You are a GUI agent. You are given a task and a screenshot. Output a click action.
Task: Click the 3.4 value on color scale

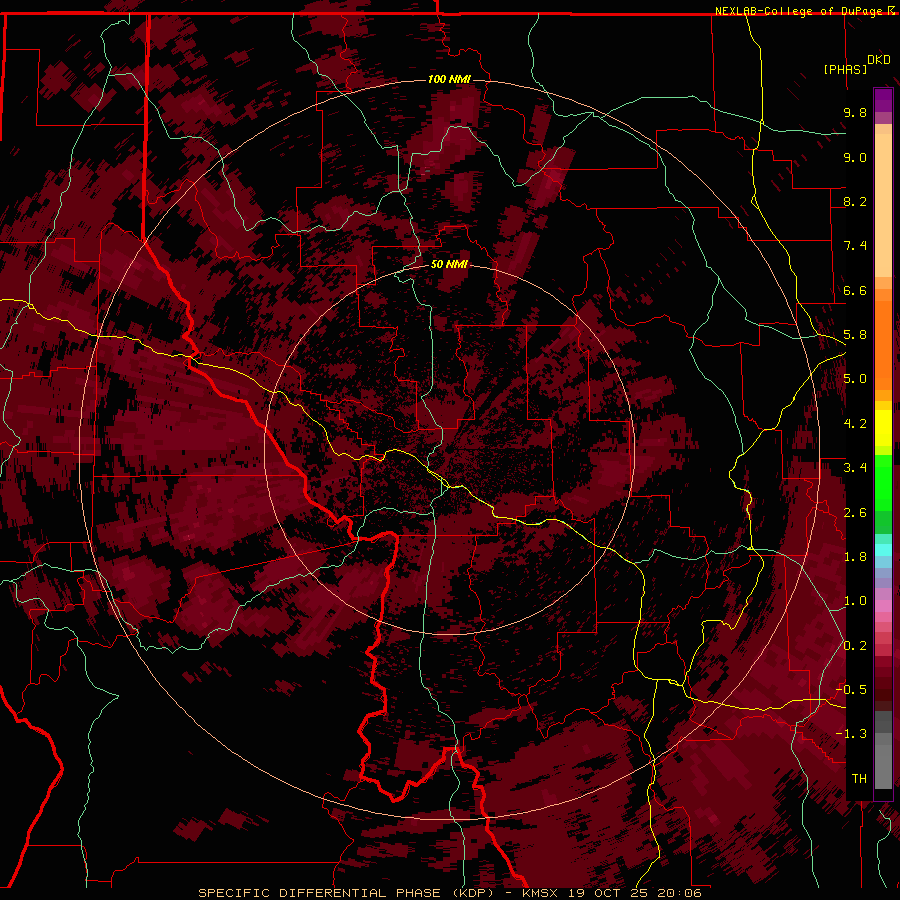click(855, 468)
